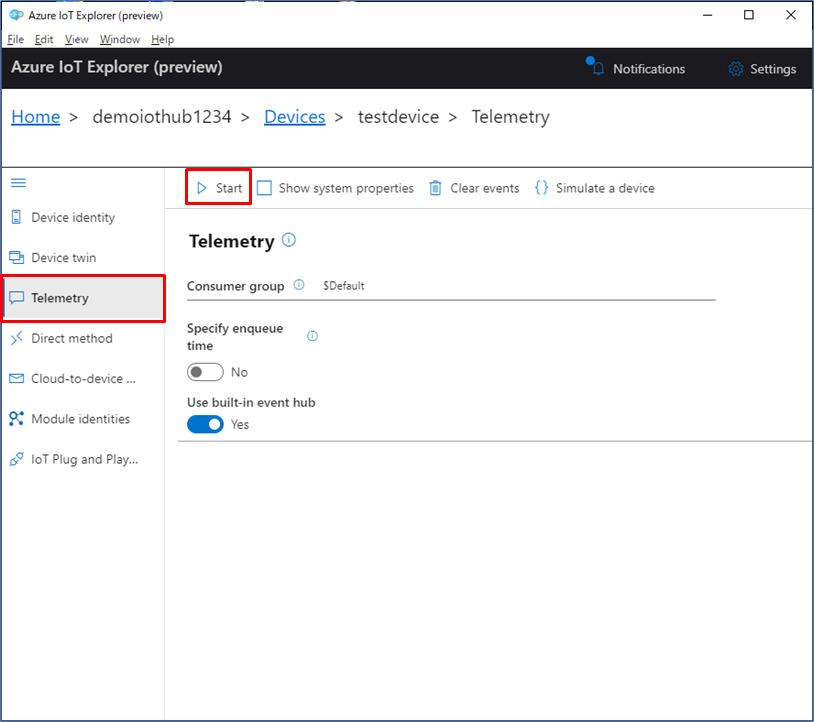Viewport: 814px width, 722px height.
Task: Open the Help menu
Action: point(162,39)
